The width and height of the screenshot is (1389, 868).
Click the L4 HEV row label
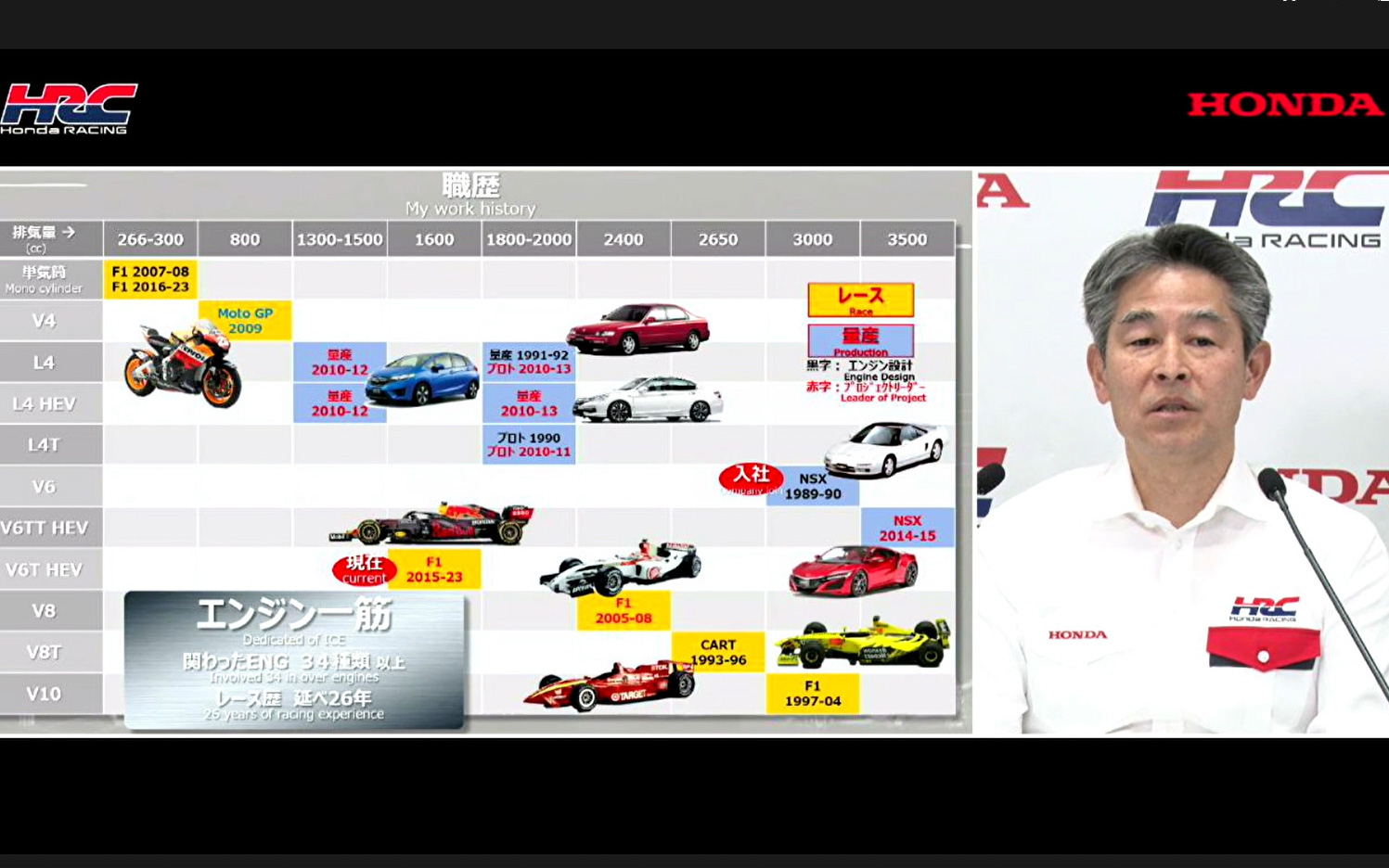click(51, 403)
